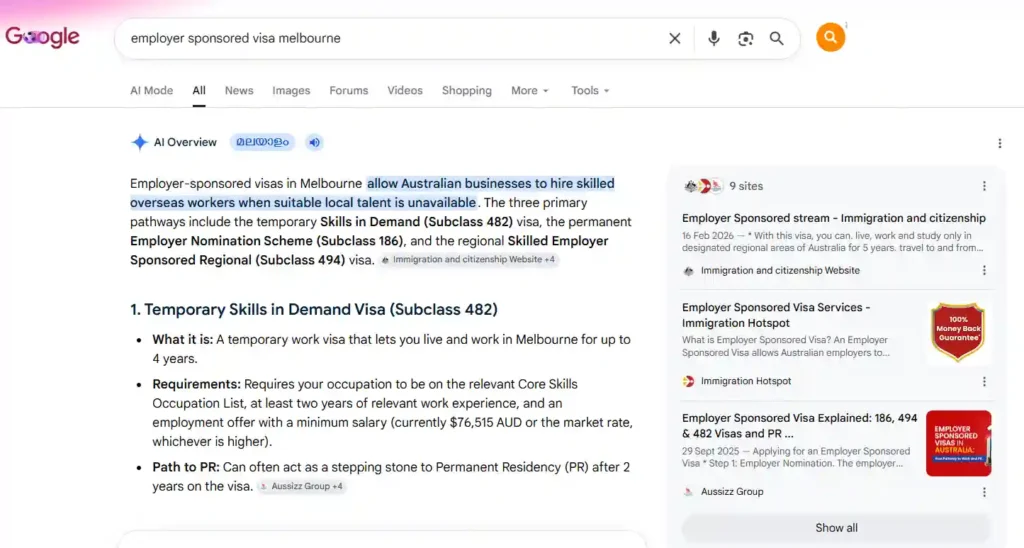Viewport: 1024px width, 548px height.
Task: Expand the More dropdown
Action: click(530, 91)
